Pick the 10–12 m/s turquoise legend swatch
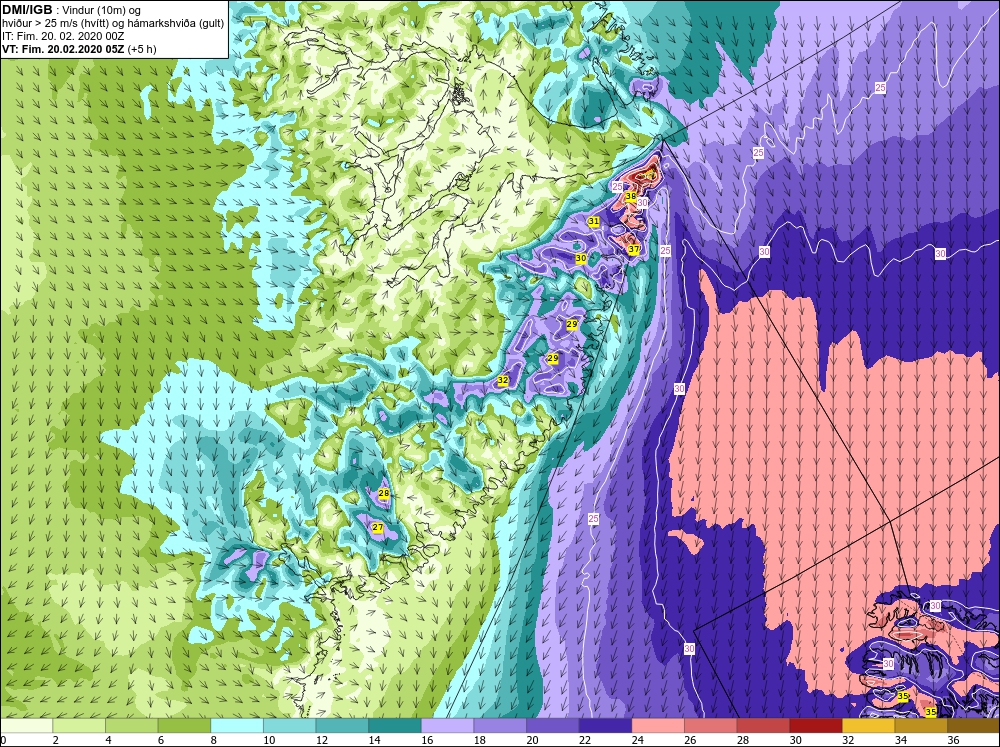1000x747 pixels. [290, 725]
